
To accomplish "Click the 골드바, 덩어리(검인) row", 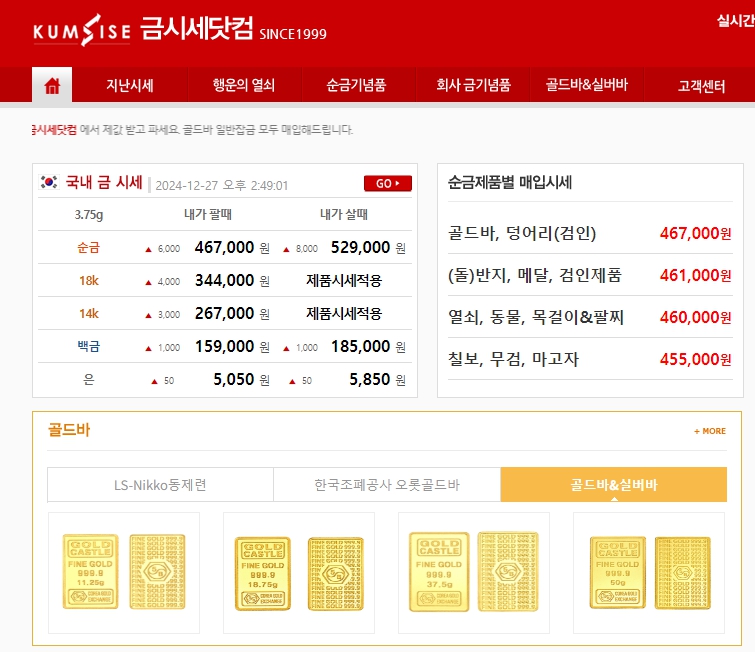I will pos(590,234).
